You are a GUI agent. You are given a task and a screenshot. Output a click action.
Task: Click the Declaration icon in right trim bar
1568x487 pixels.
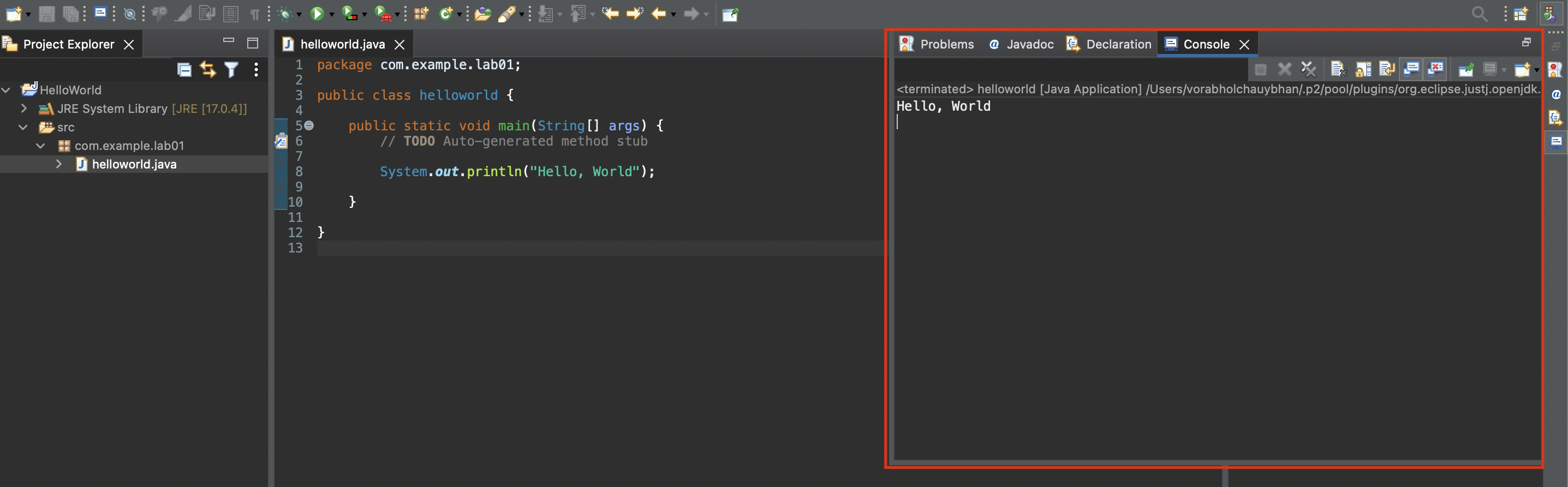1555,117
